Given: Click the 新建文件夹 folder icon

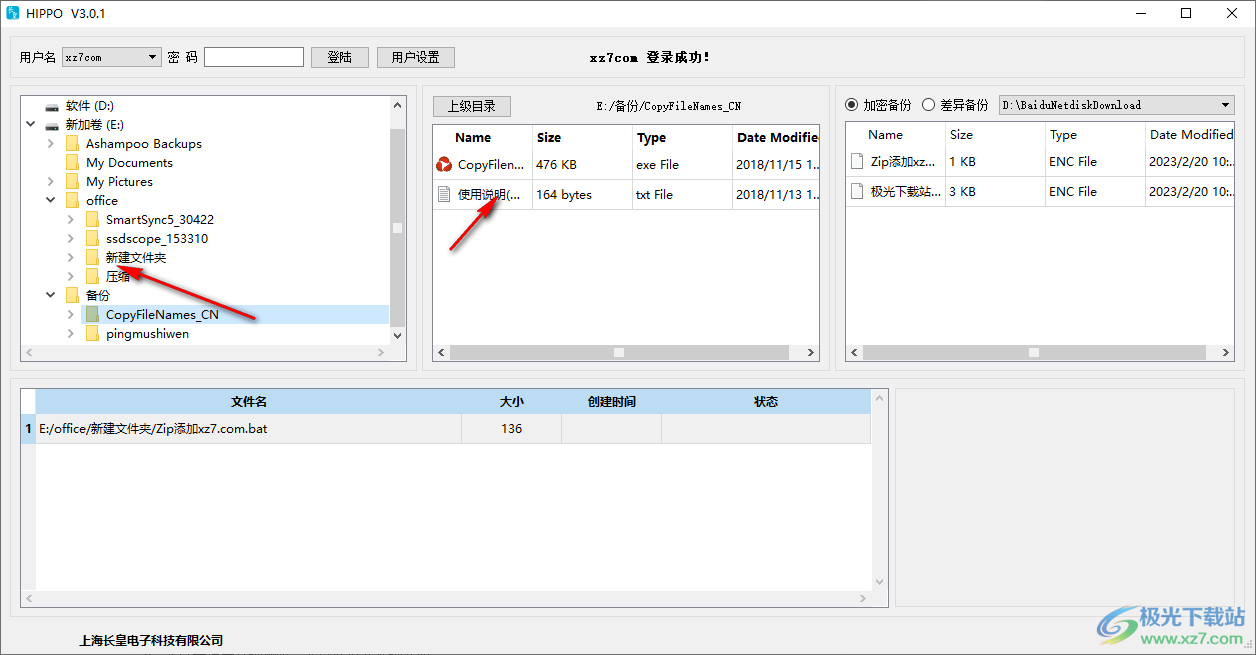Looking at the screenshot, I should 92,258.
